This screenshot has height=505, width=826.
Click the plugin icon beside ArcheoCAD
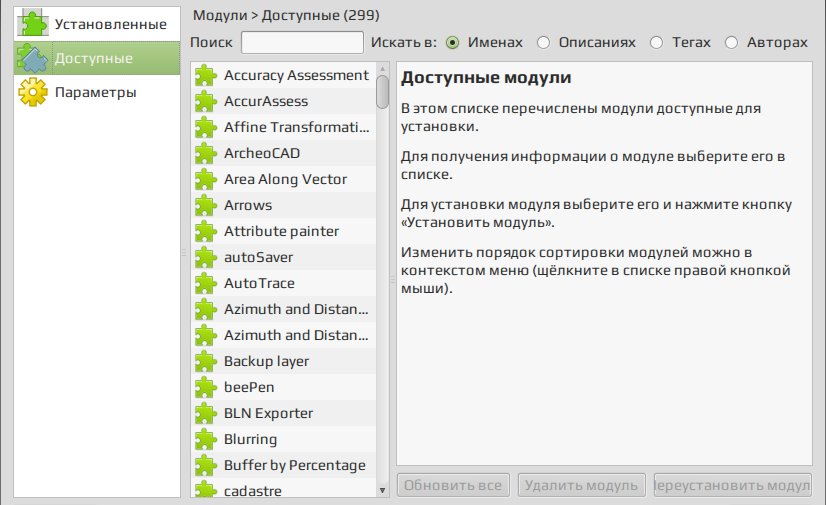[205, 153]
